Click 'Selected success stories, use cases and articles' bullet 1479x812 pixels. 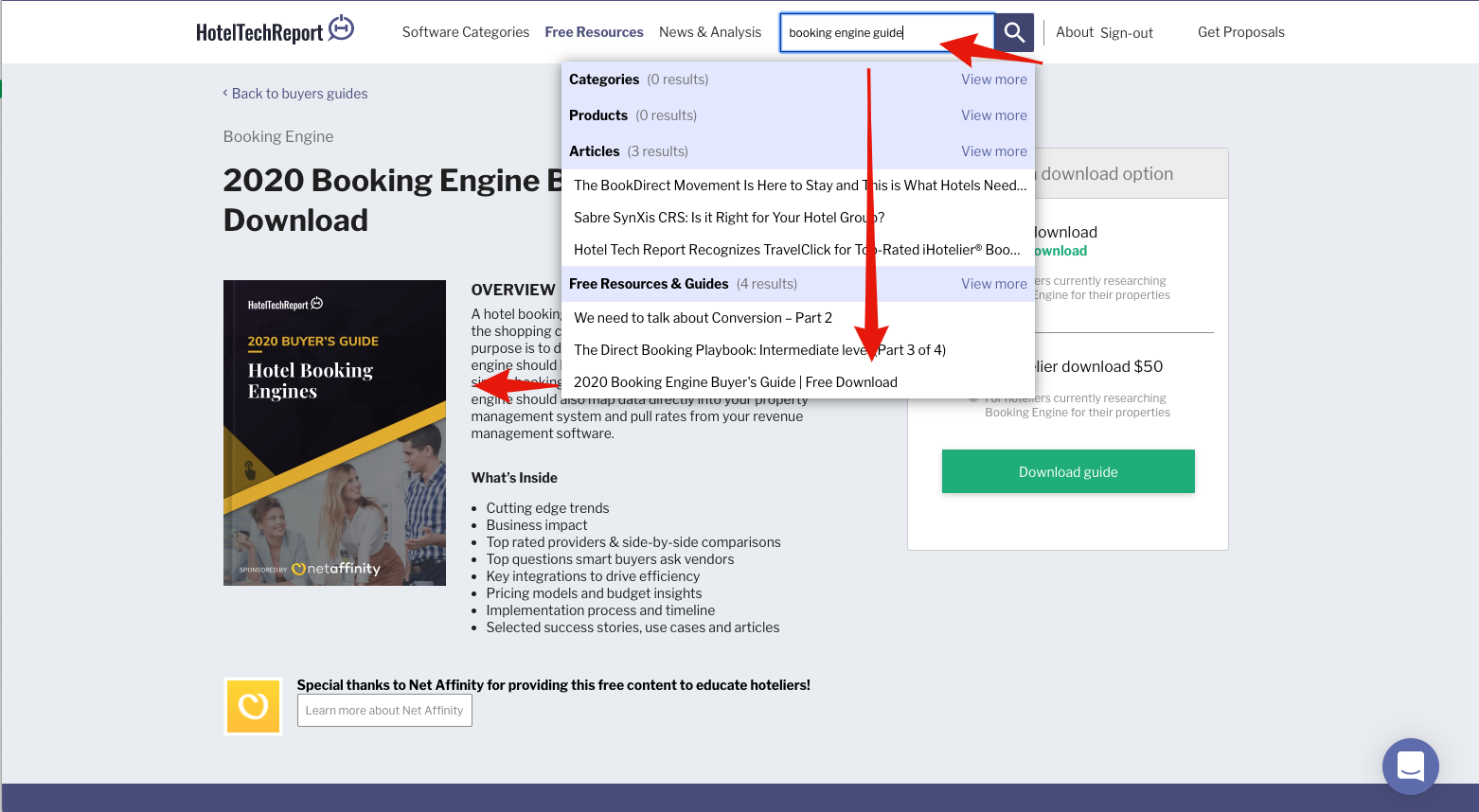pos(633,627)
